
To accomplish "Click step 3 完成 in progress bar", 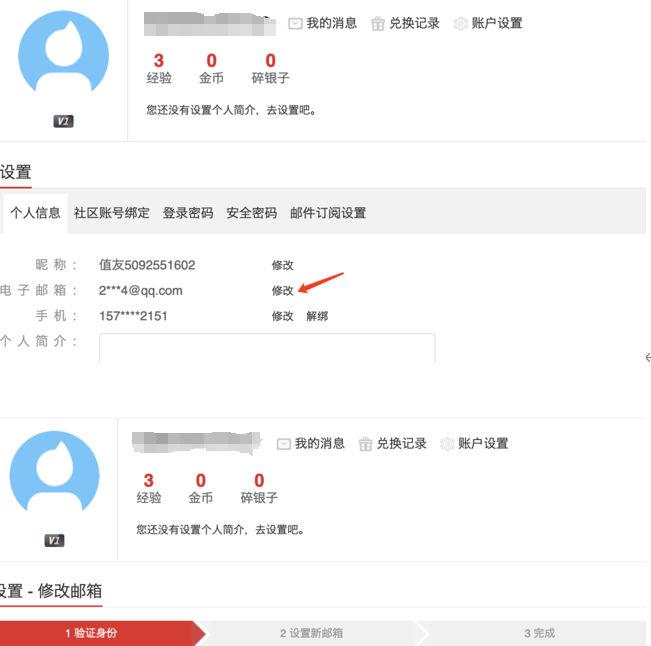I will click(539, 633).
